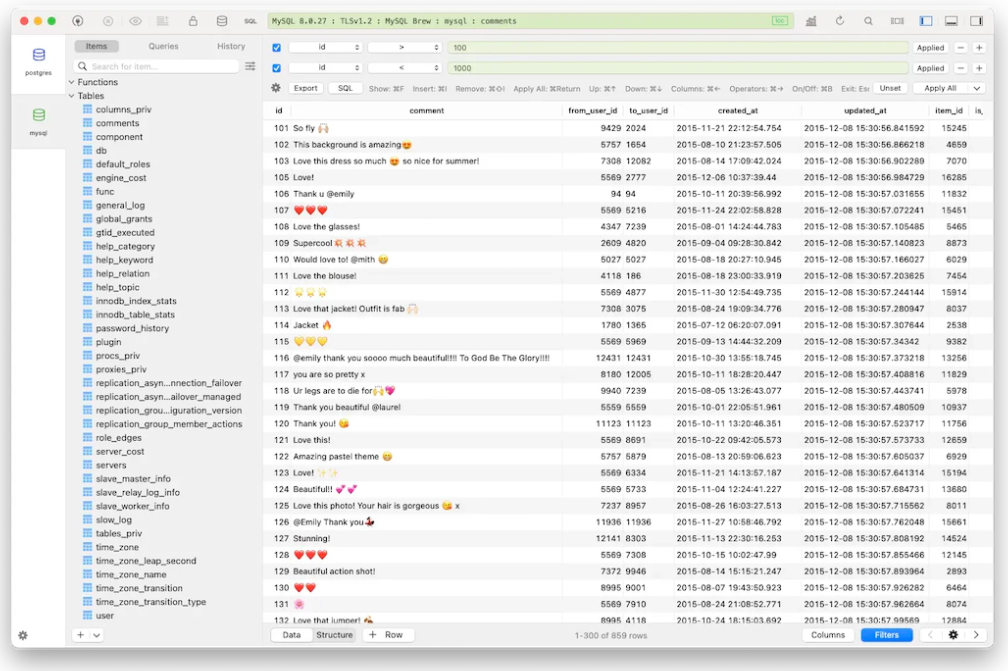Switch to the Data tab
This screenshot has height=671, width=1008.
coord(291,635)
